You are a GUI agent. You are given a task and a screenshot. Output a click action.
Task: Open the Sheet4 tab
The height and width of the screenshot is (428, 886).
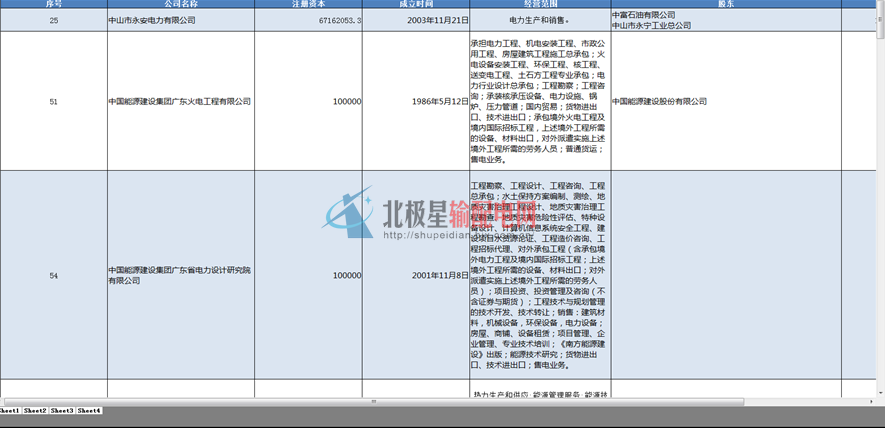(89, 410)
